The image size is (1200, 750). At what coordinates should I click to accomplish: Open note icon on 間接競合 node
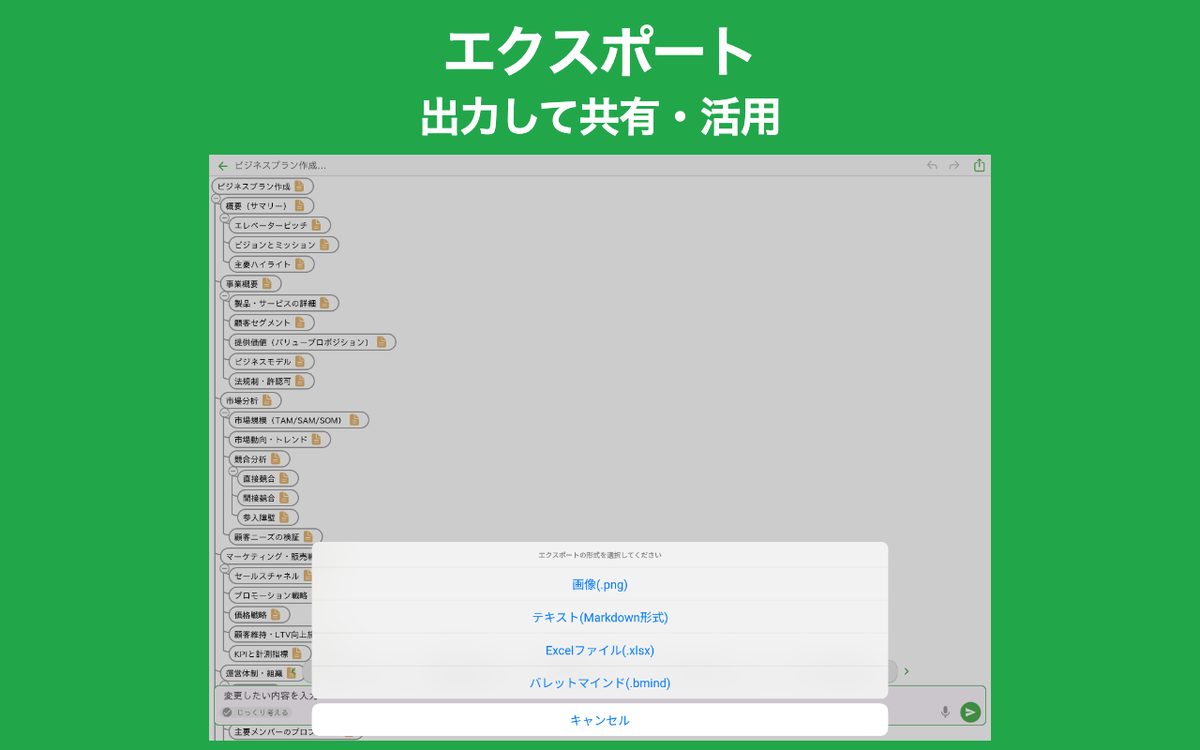(284, 498)
